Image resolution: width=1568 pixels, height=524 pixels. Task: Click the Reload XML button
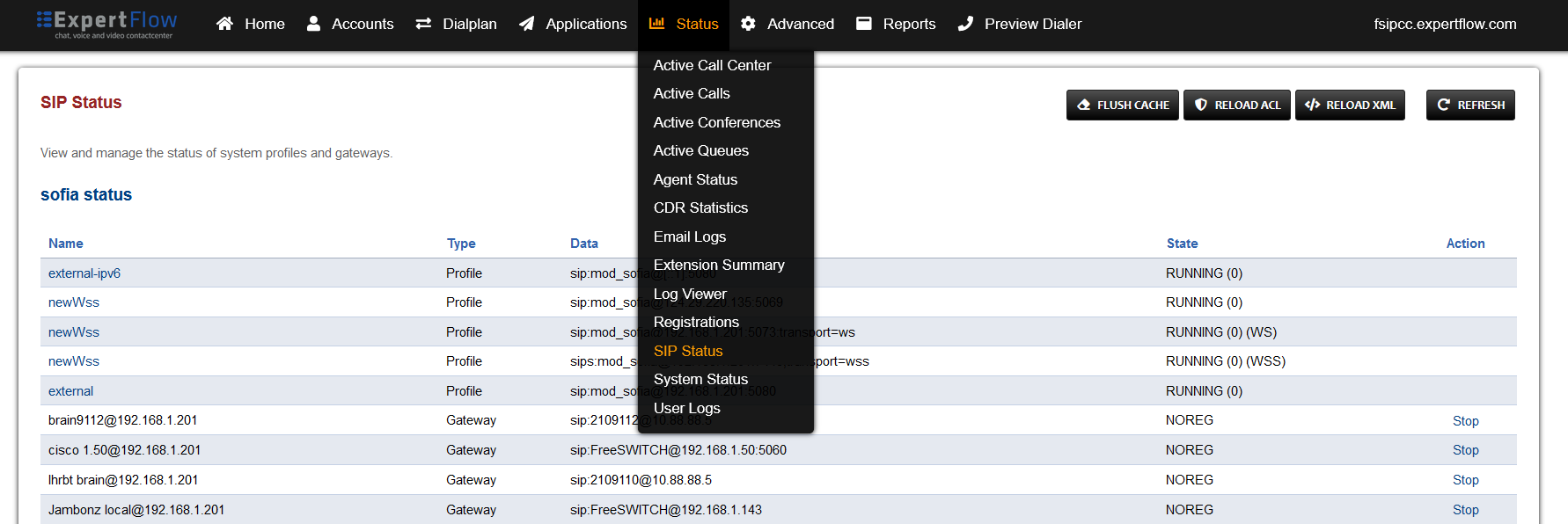(1350, 105)
